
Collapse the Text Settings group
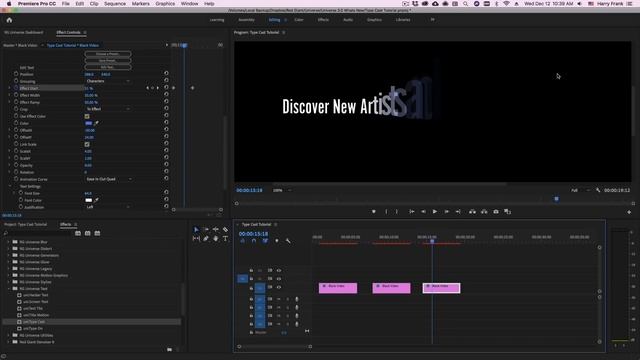[x=10, y=186]
